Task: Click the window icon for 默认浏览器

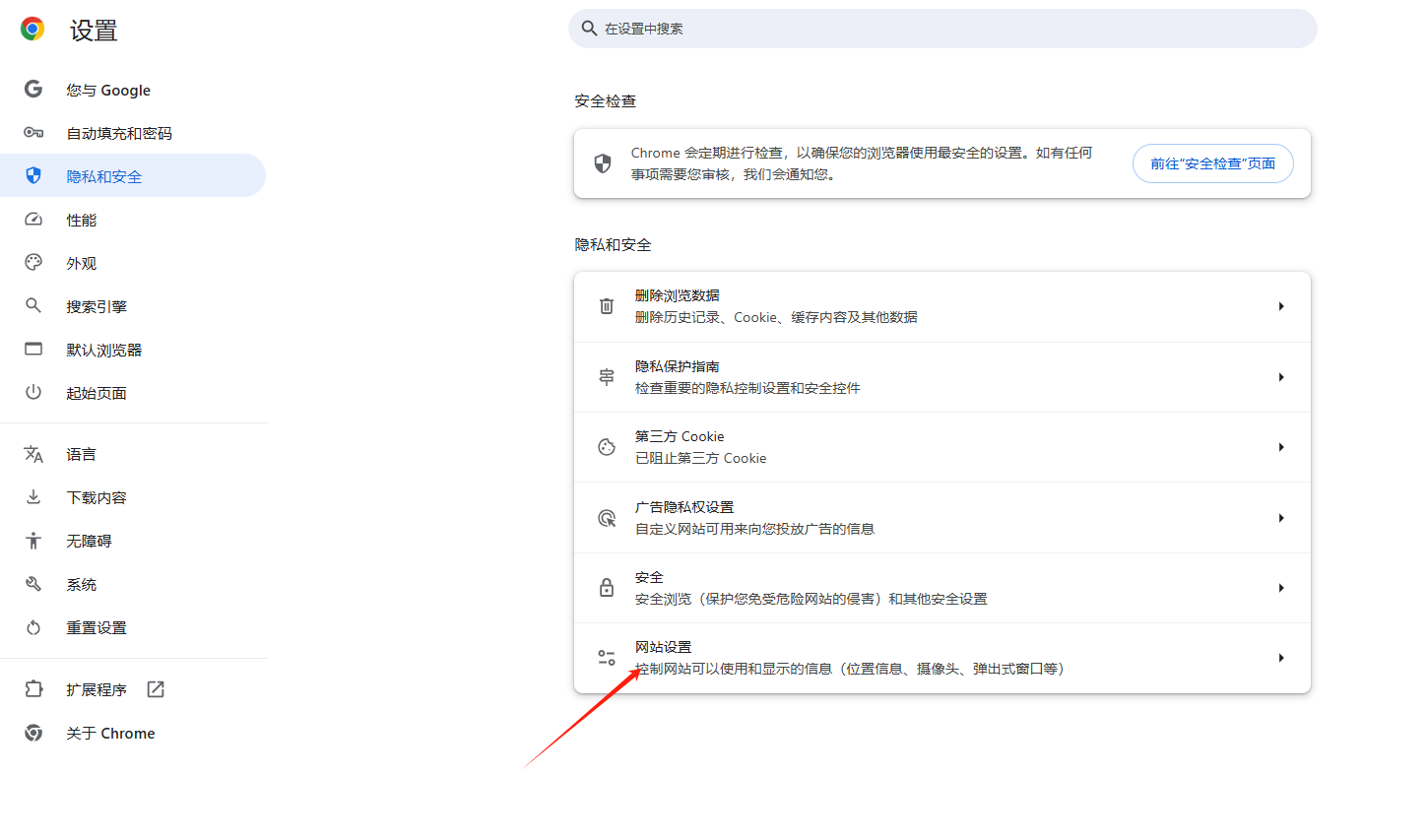Action: [x=33, y=349]
